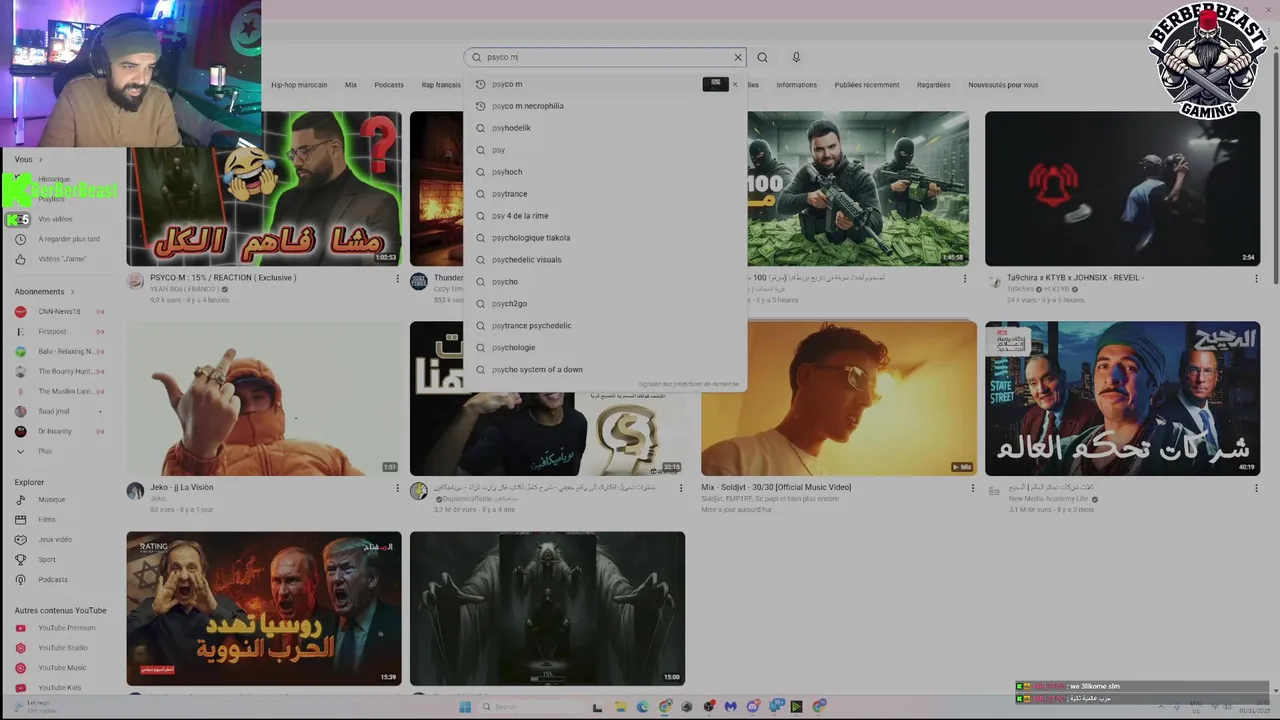The image size is (1280, 720).
Task: Open the Podcasts icon under Explorer
Action: (20, 580)
